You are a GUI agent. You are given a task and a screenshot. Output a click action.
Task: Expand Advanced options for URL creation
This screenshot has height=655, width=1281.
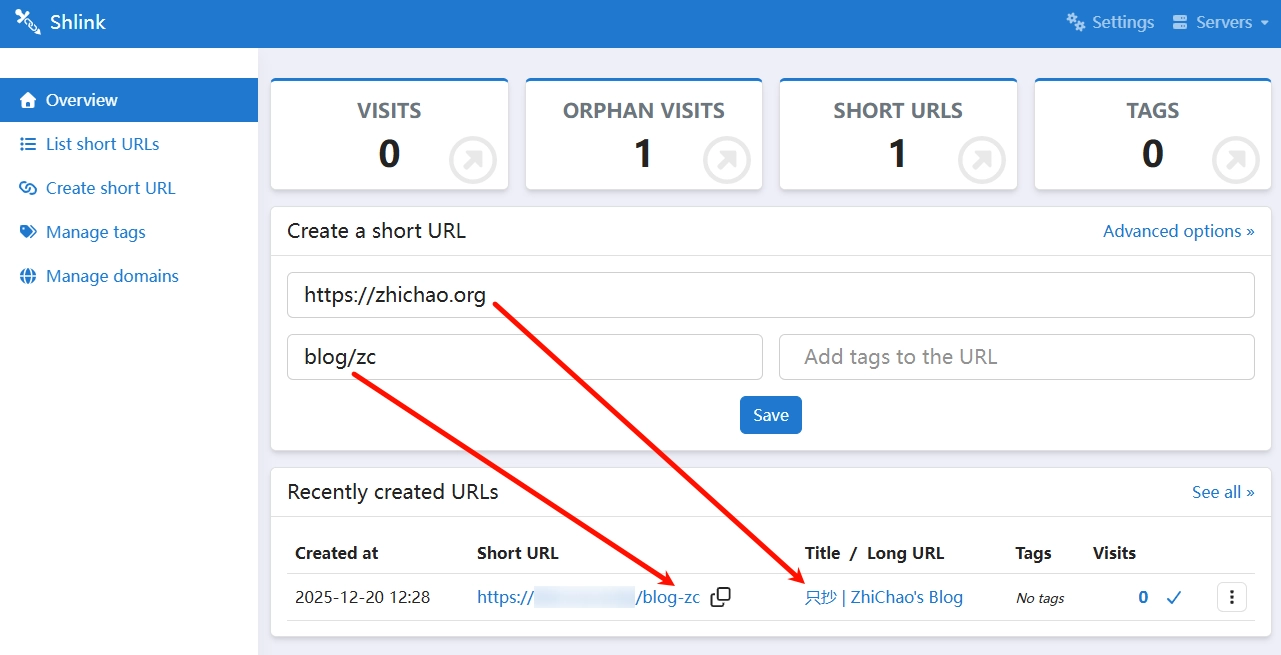[1178, 231]
